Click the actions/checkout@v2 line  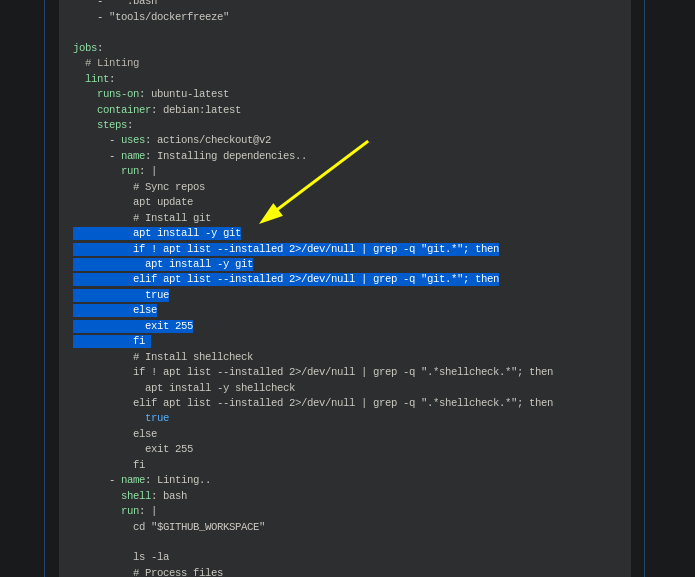pyautogui.click(x=190, y=140)
